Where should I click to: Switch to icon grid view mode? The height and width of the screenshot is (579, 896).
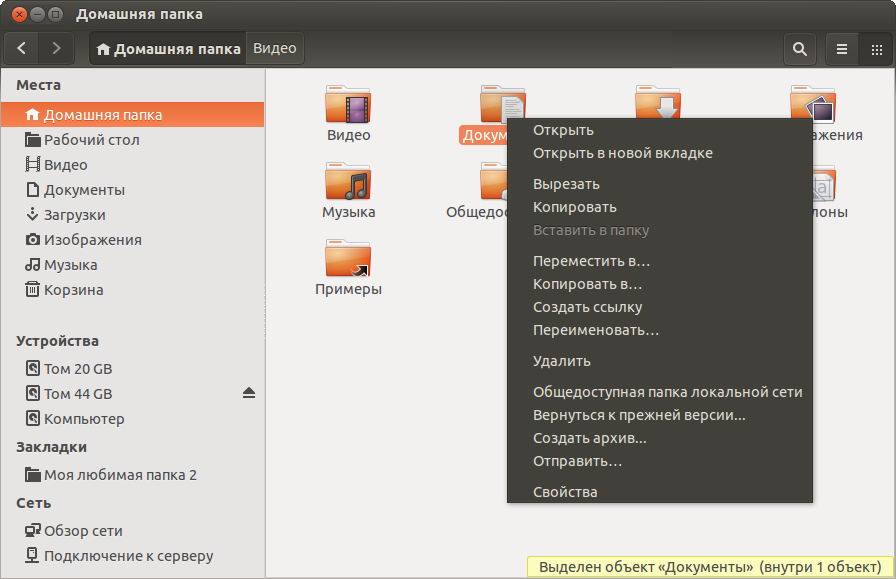click(876, 48)
